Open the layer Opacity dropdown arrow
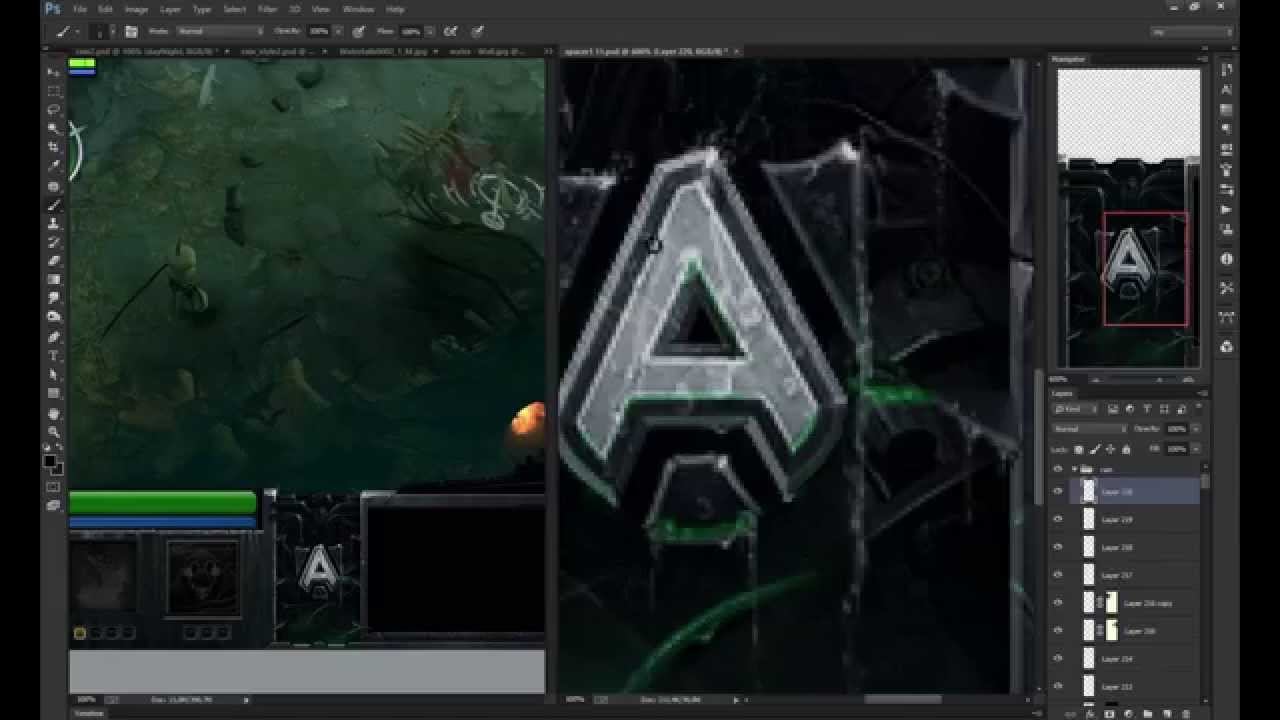Image resolution: width=1280 pixels, height=720 pixels. coord(1195,429)
